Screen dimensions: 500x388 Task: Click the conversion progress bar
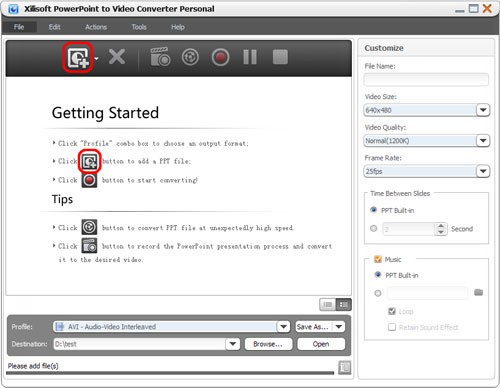pos(170,373)
